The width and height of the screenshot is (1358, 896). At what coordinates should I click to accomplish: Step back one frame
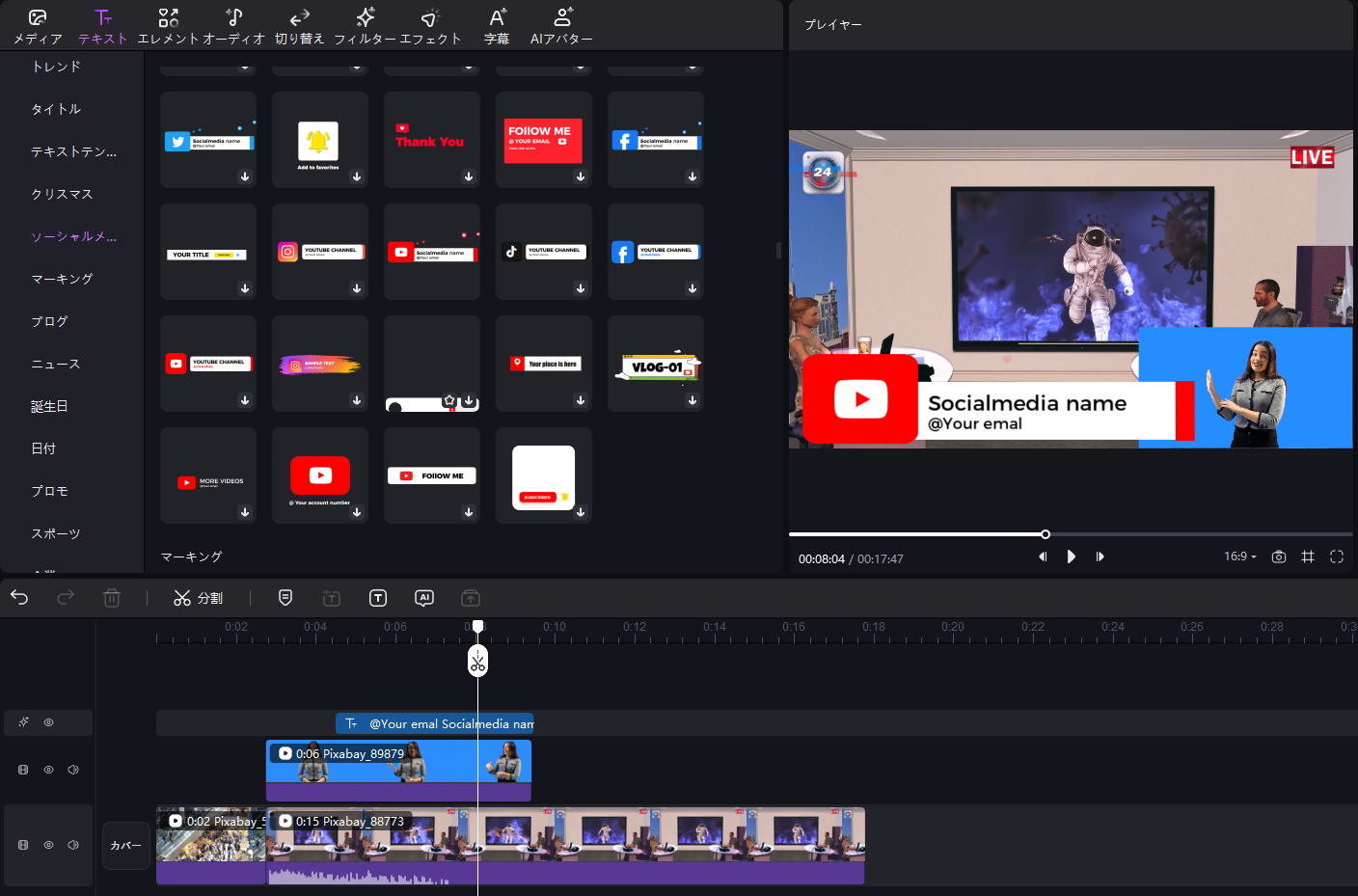[x=1043, y=557]
